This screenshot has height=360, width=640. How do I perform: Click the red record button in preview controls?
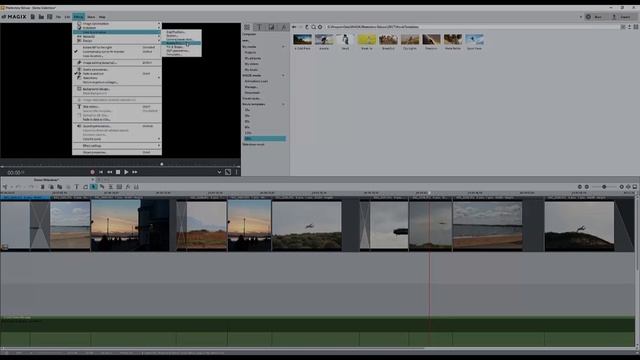pos(92,172)
